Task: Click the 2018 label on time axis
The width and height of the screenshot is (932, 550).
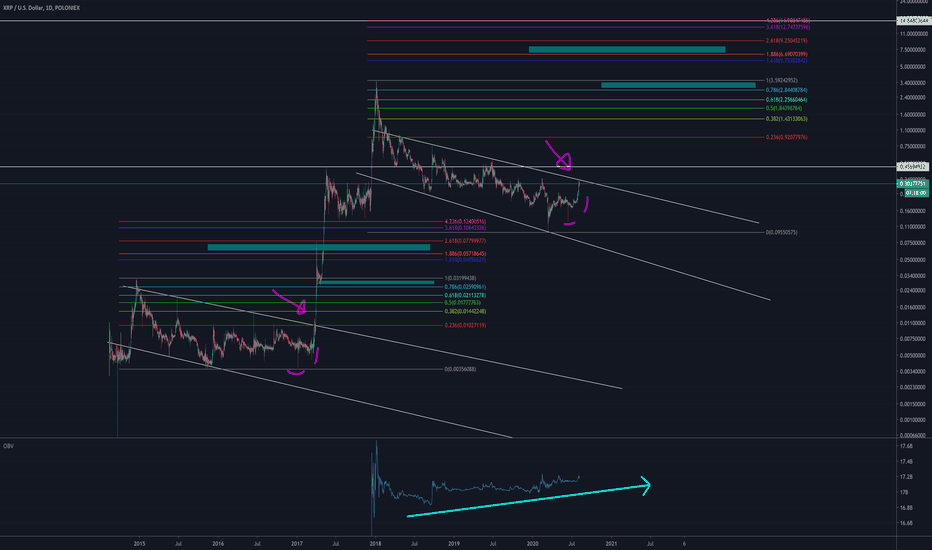Action: 375,543
